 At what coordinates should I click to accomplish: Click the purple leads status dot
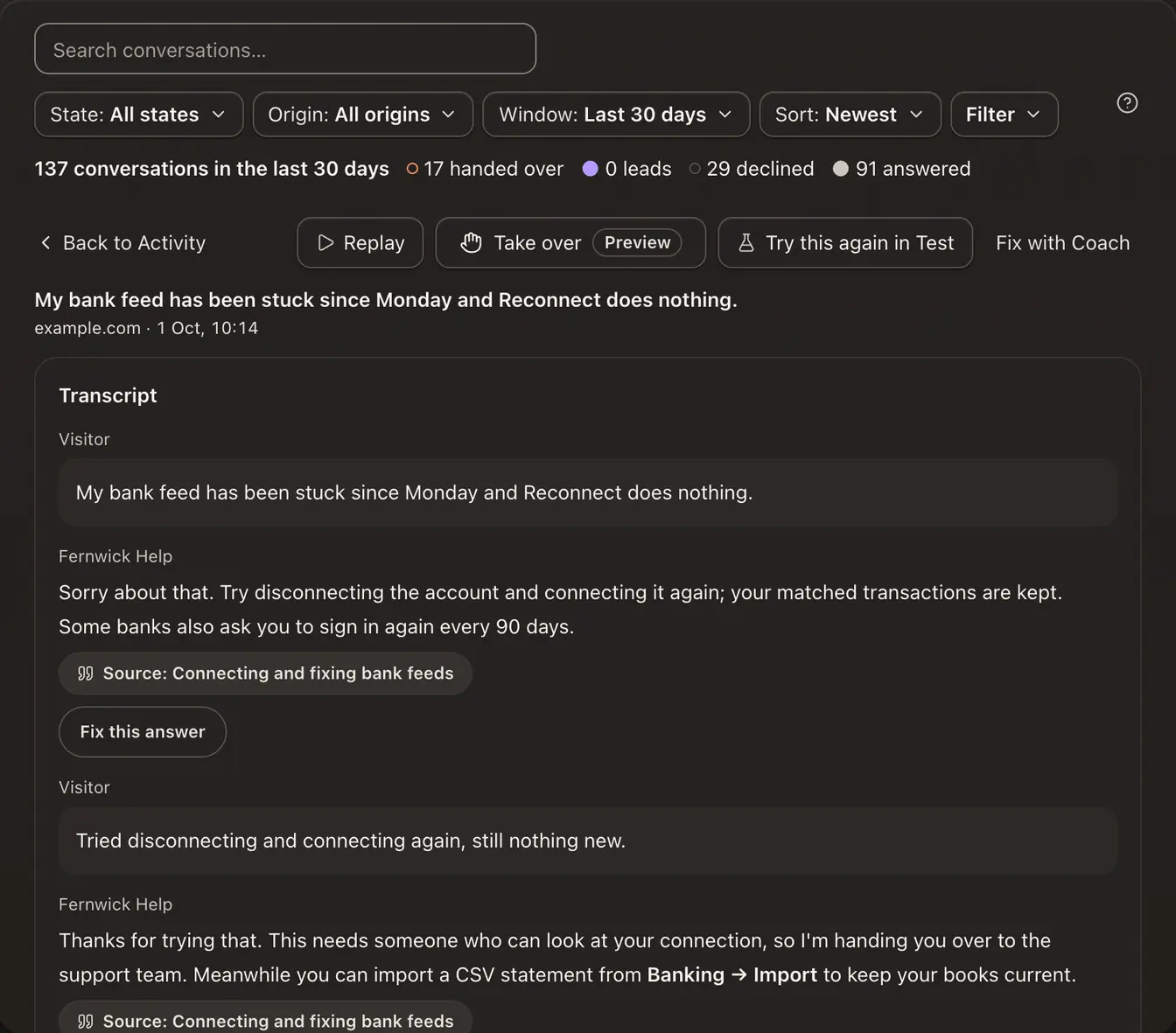[591, 169]
